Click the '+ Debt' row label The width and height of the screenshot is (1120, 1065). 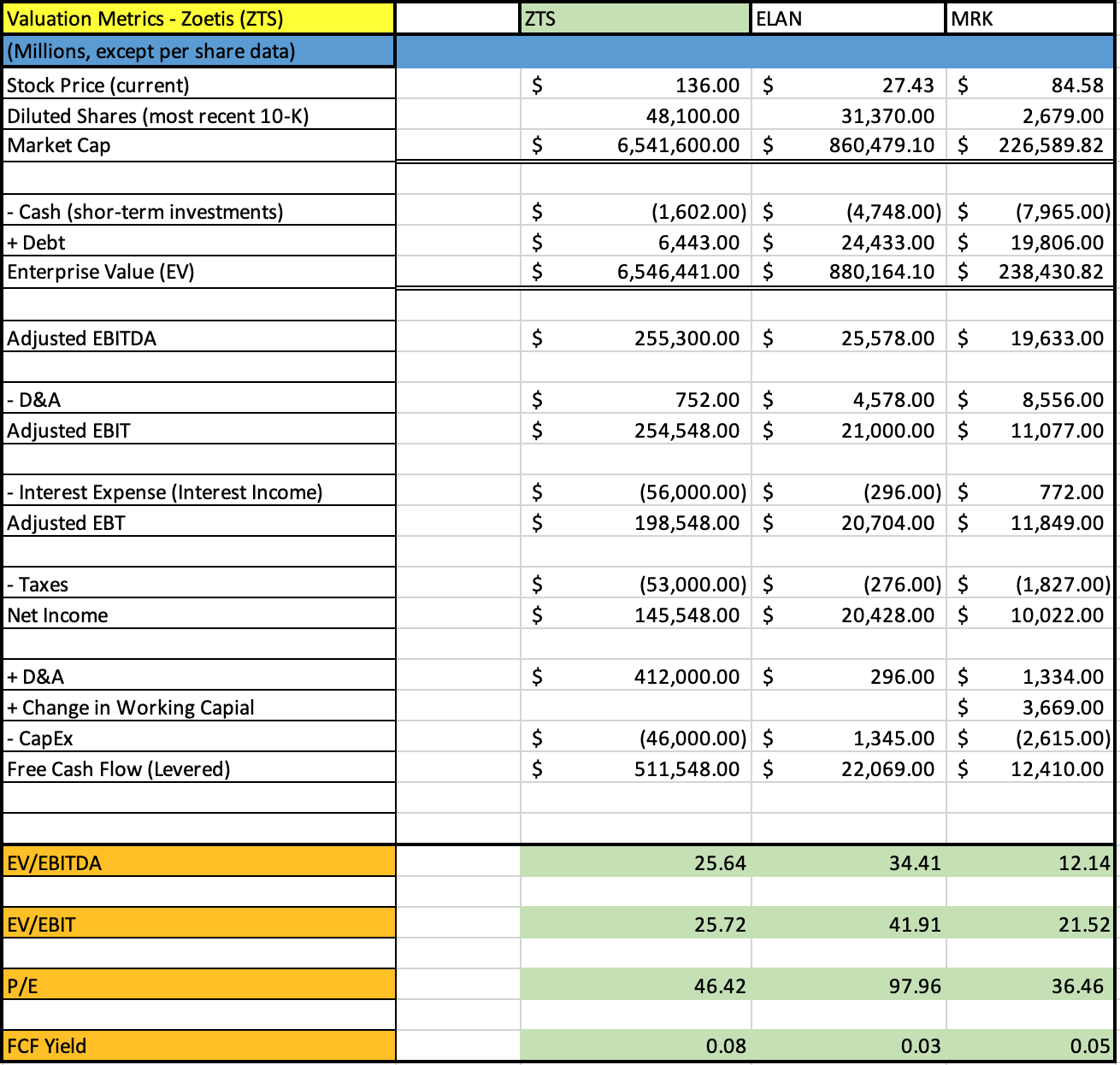click(x=36, y=243)
